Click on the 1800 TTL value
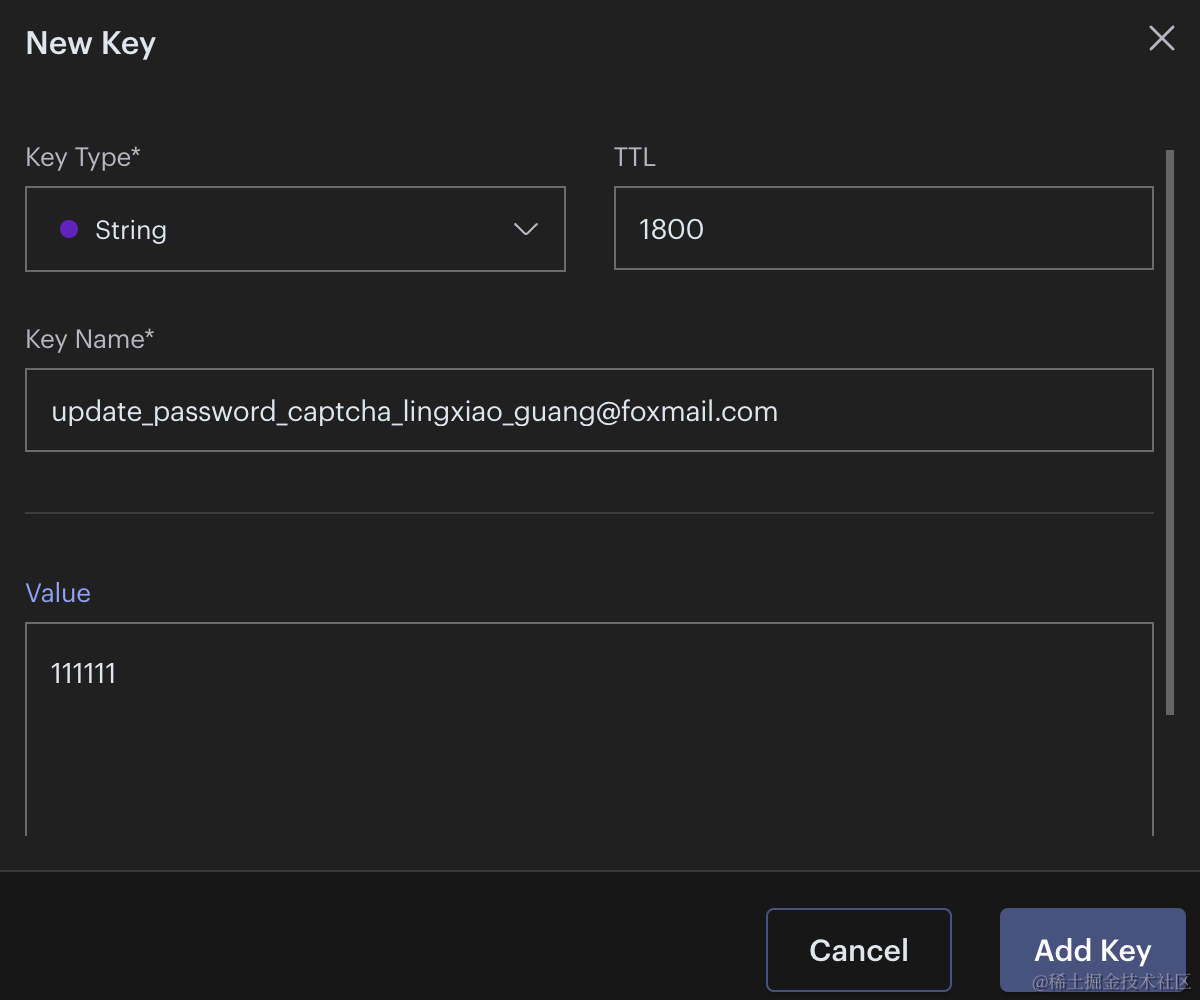Screen dimensions: 1200x1000 [671, 229]
